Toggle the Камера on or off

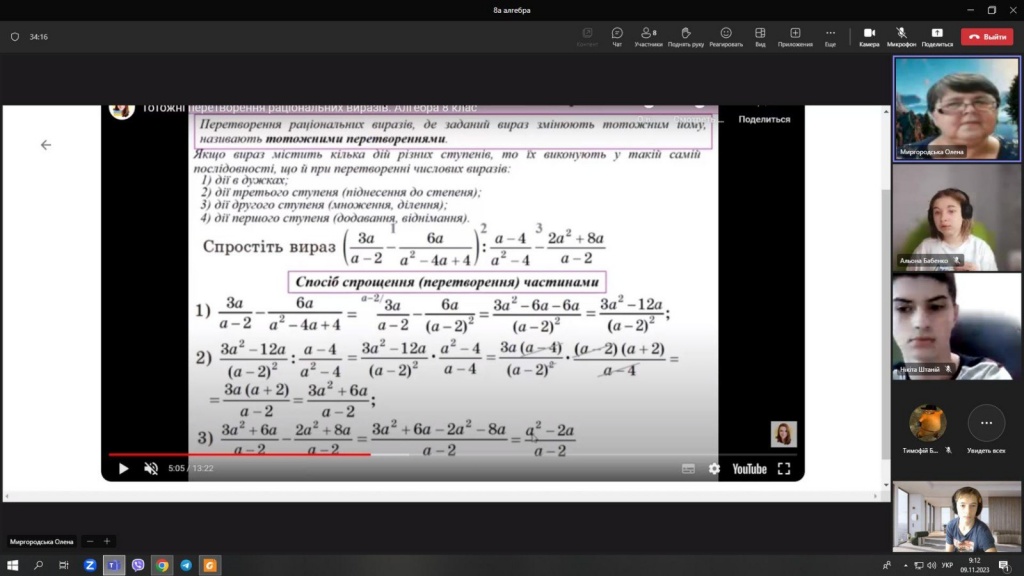(x=869, y=36)
